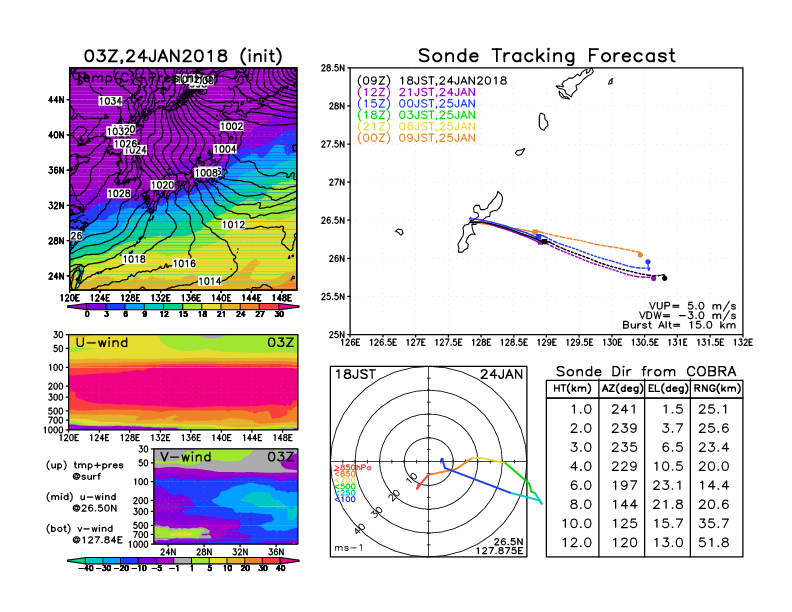The height and width of the screenshot is (612, 792).
Task: Click the "127.875E" location text in hodograph
Action: [499, 550]
